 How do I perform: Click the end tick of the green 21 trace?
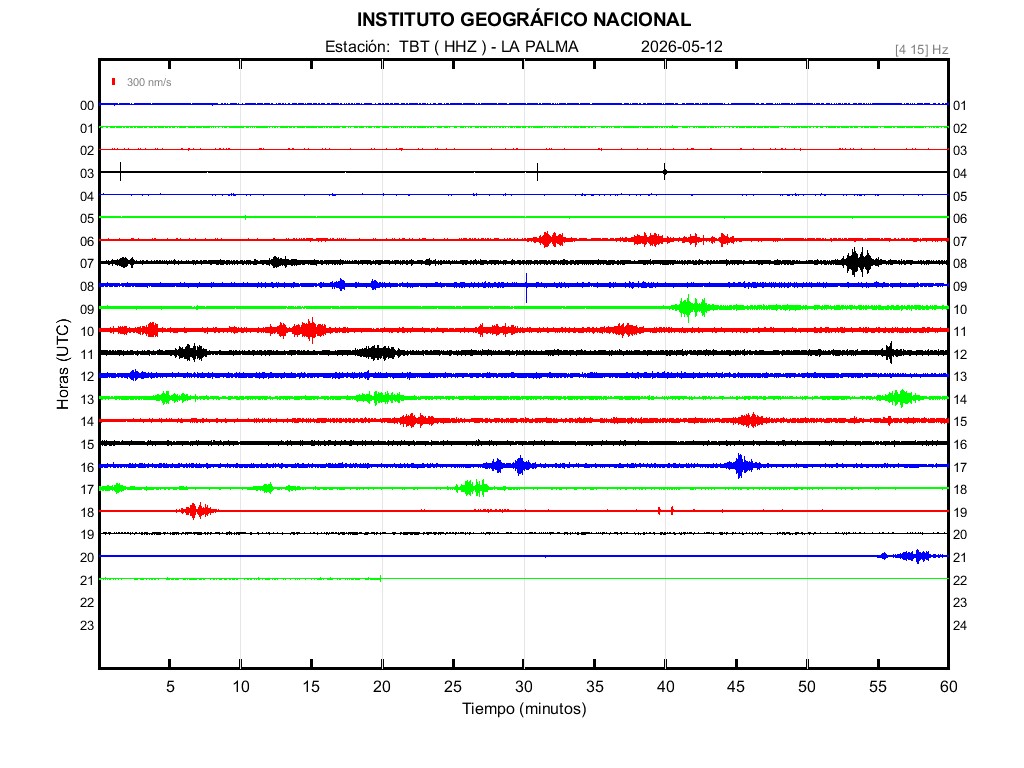pyautogui.click(x=381, y=579)
